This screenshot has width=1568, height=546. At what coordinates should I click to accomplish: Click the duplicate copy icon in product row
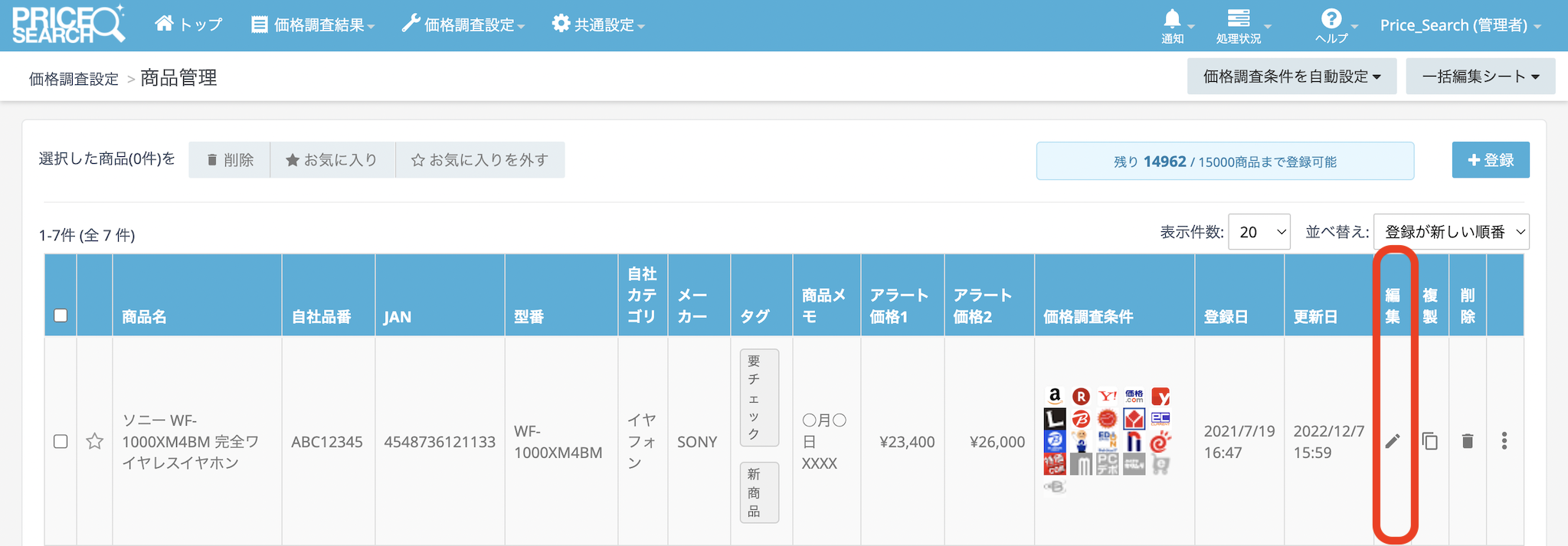[x=1429, y=441]
